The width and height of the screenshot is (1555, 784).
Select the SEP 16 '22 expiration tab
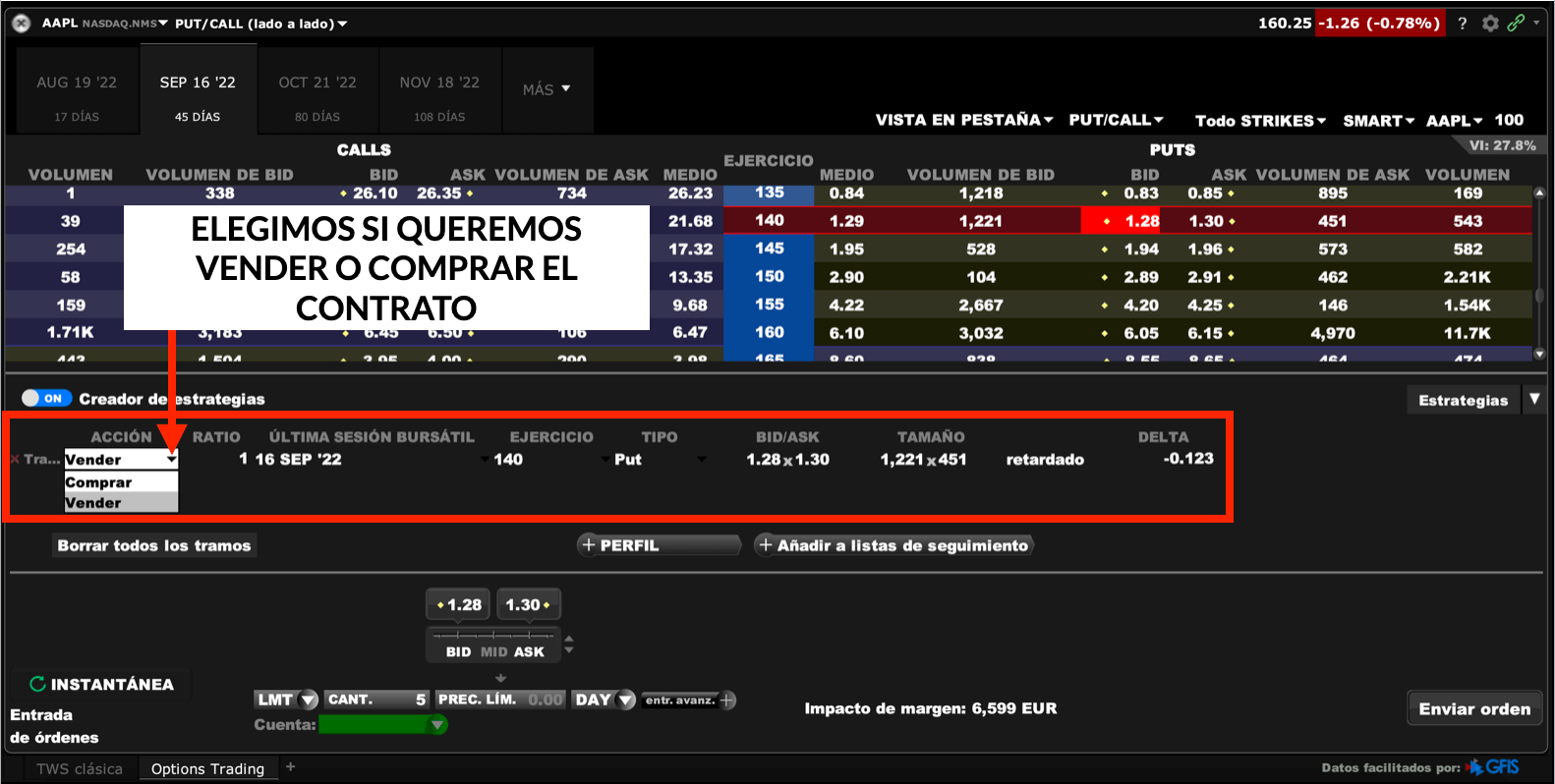click(x=198, y=91)
